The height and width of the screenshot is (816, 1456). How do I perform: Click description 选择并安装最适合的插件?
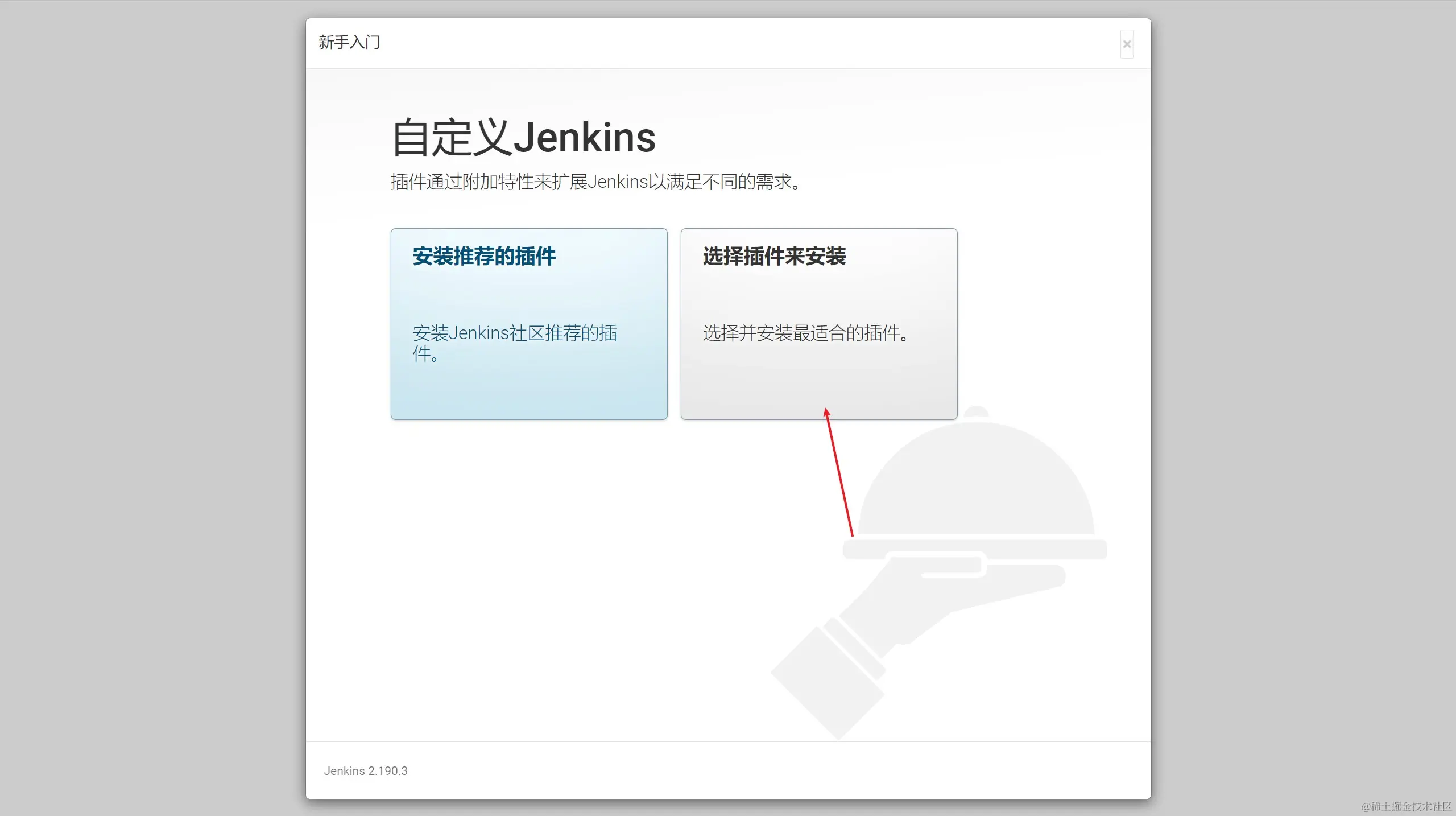[x=805, y=333]
